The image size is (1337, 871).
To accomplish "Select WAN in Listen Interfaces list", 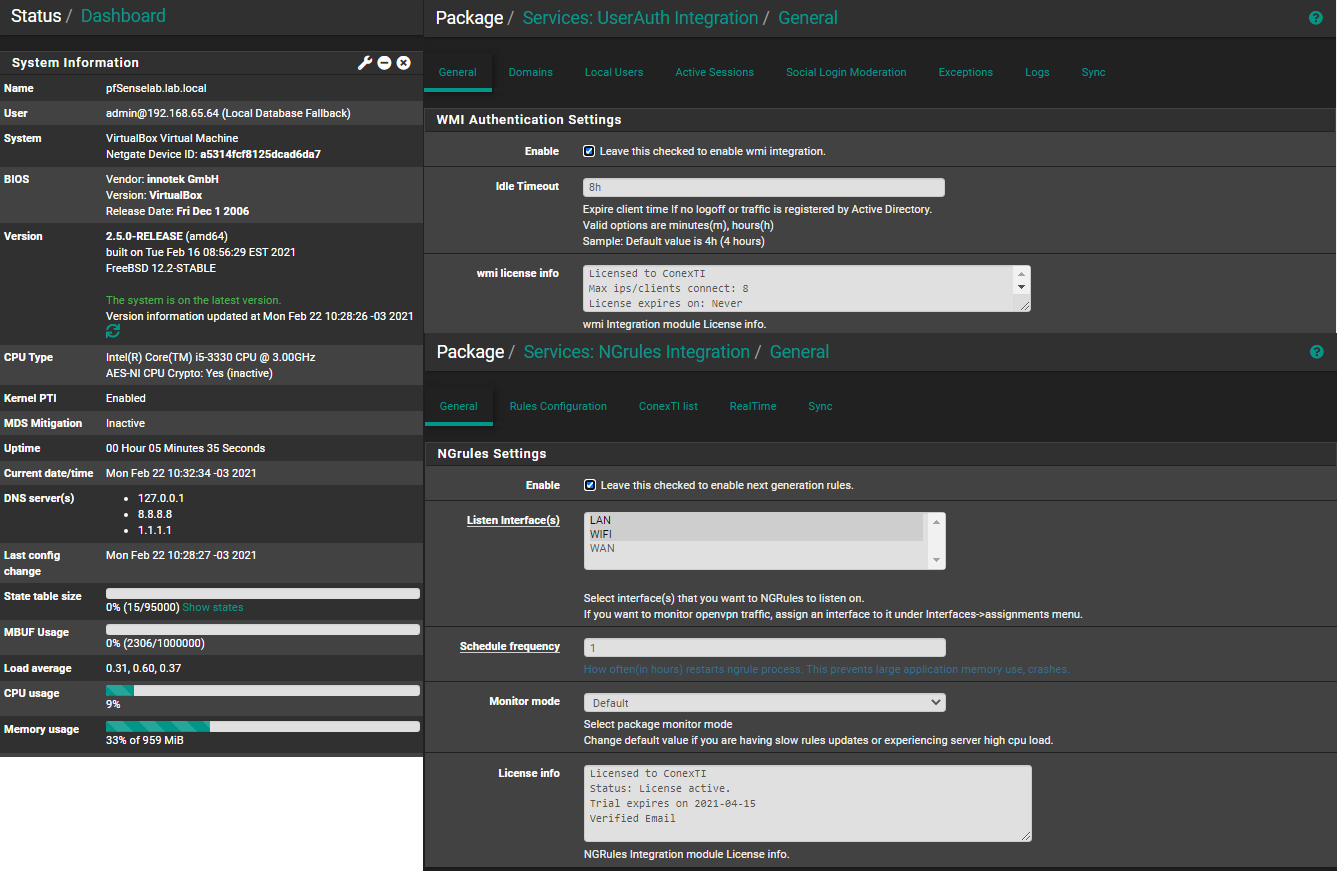I will [x=755, y=548].
